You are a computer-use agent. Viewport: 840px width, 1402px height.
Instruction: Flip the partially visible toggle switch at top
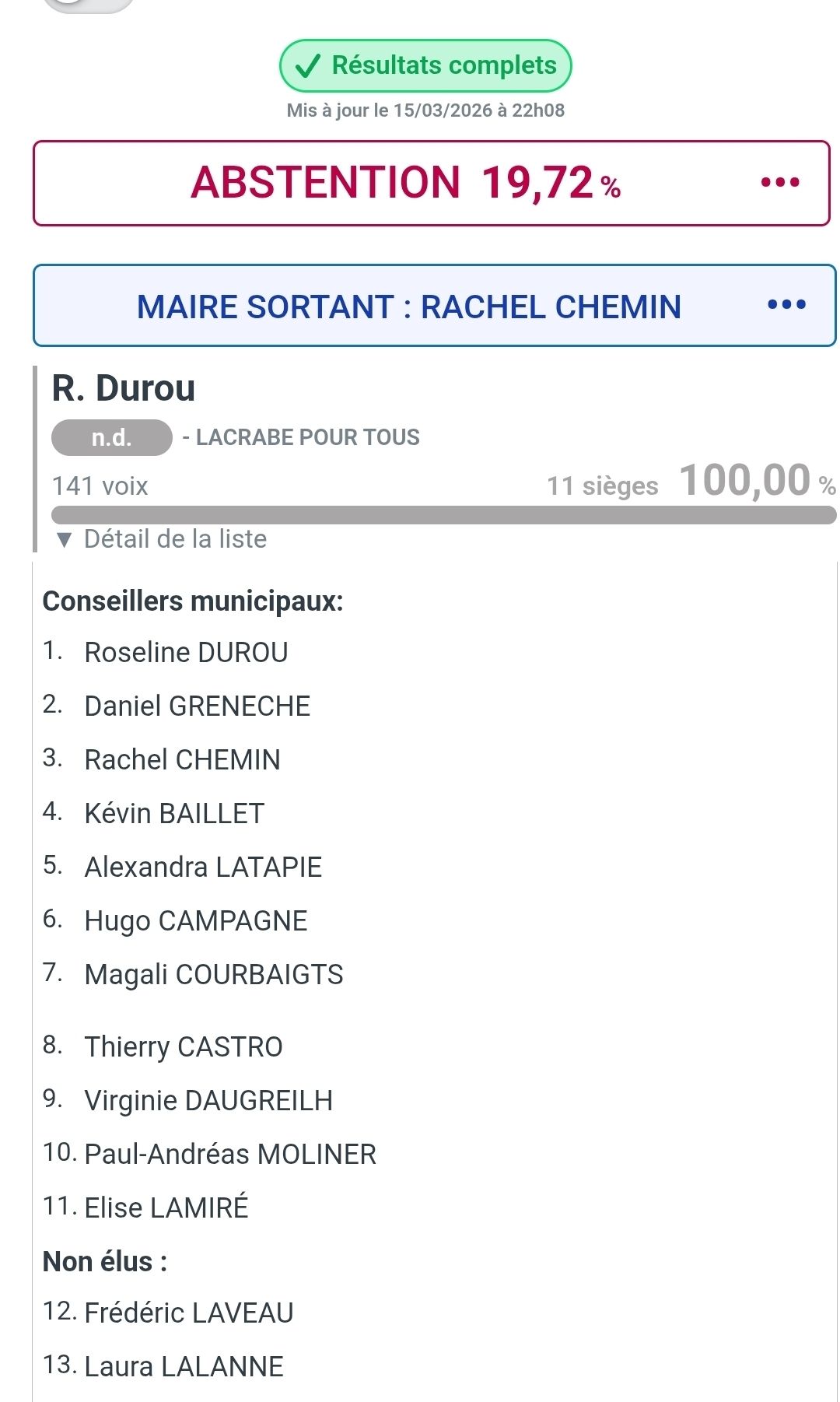point(89,5)
